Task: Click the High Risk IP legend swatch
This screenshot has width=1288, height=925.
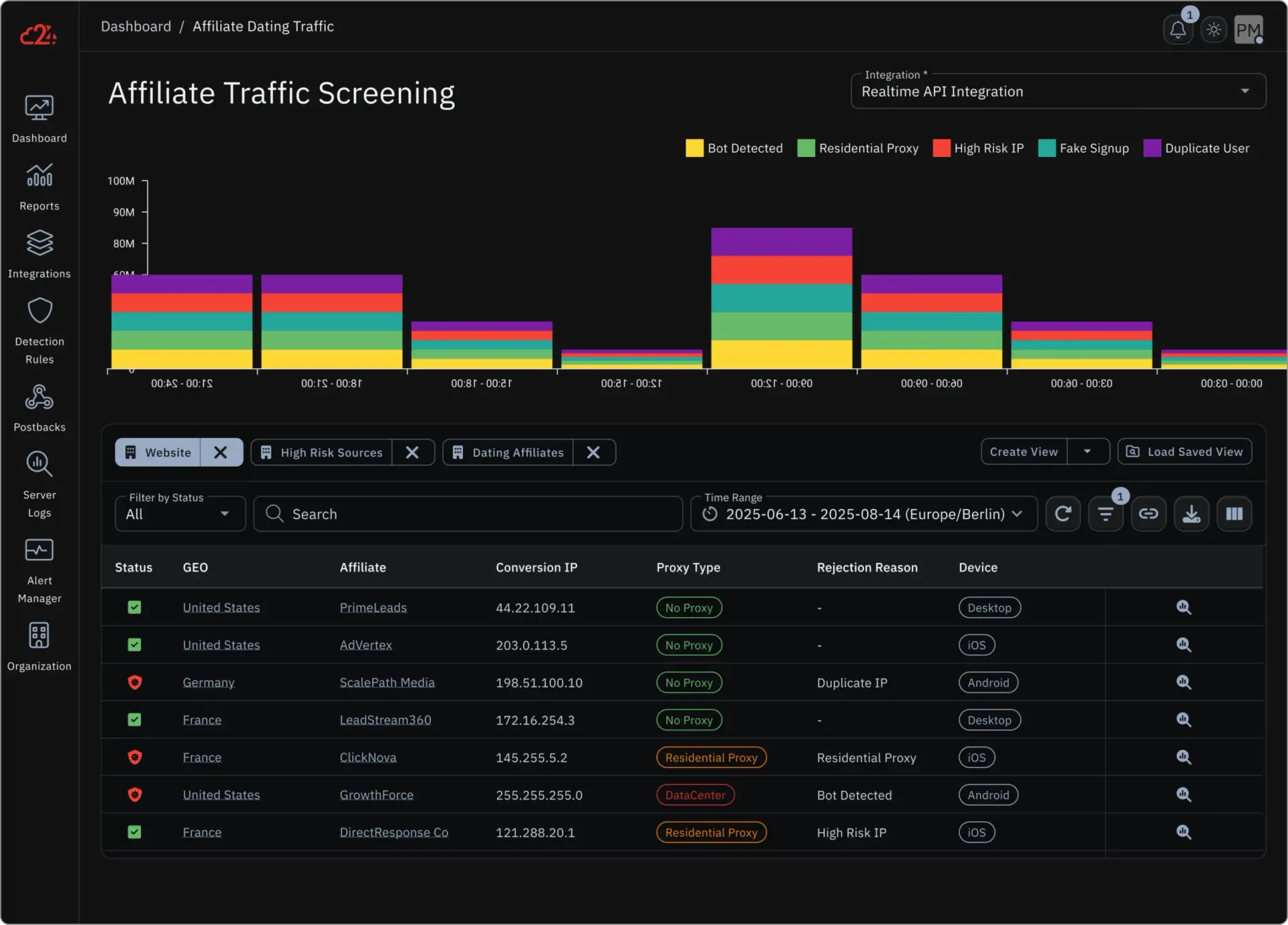Action: [941, 148]
